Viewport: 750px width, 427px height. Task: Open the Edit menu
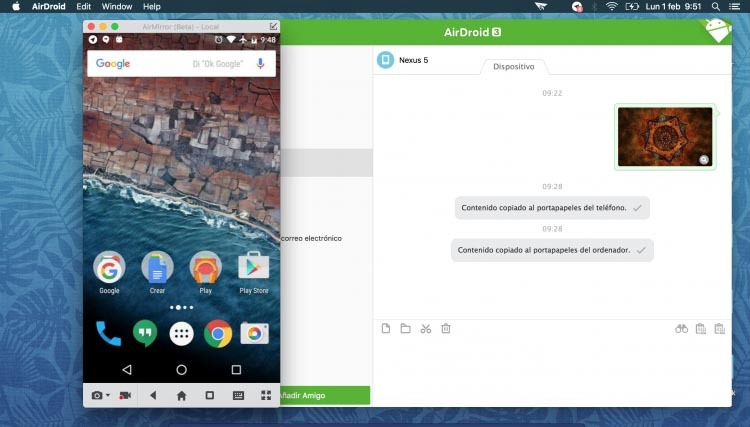(x=83, y=7)
